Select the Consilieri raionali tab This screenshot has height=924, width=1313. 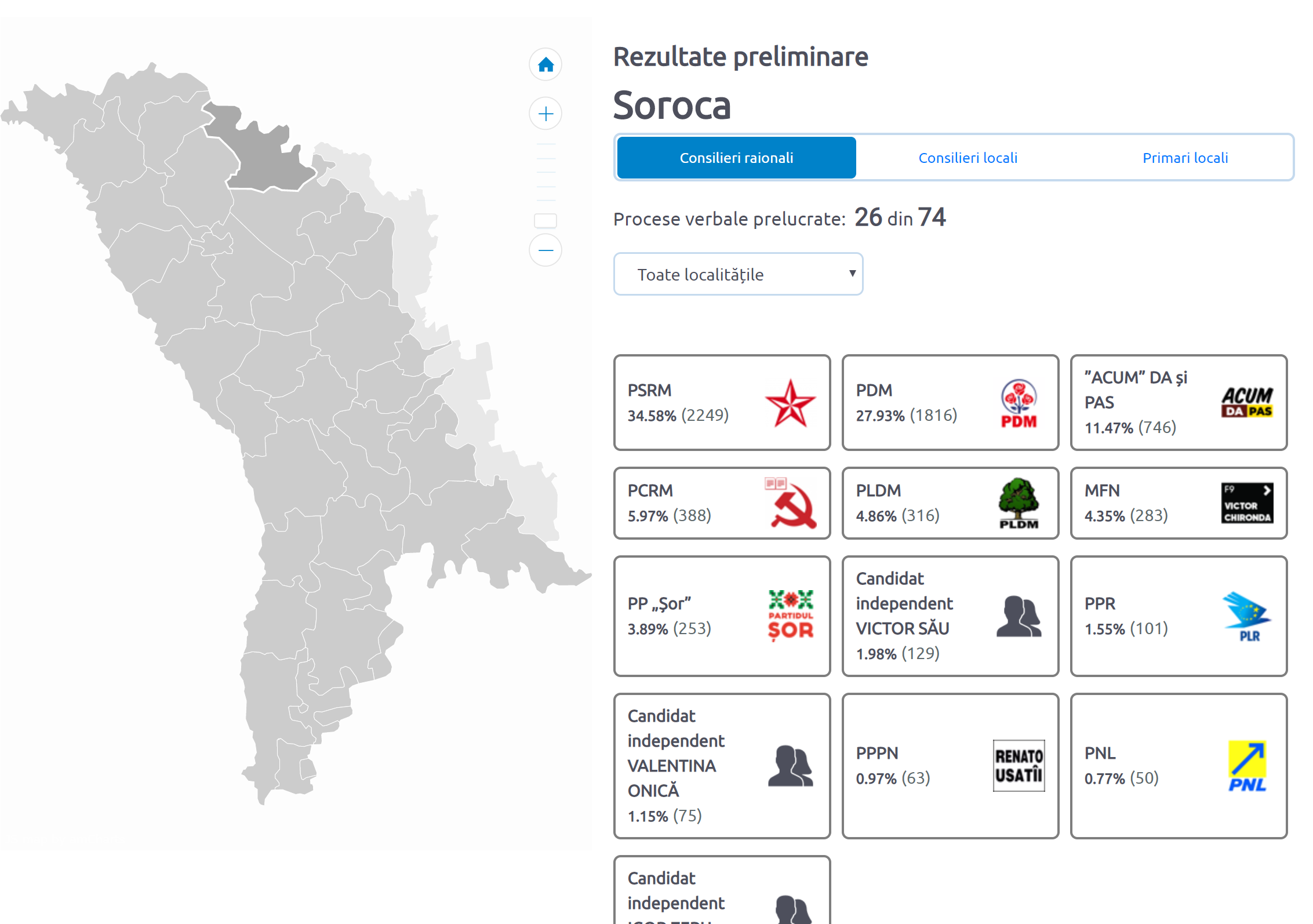[736, 158]
